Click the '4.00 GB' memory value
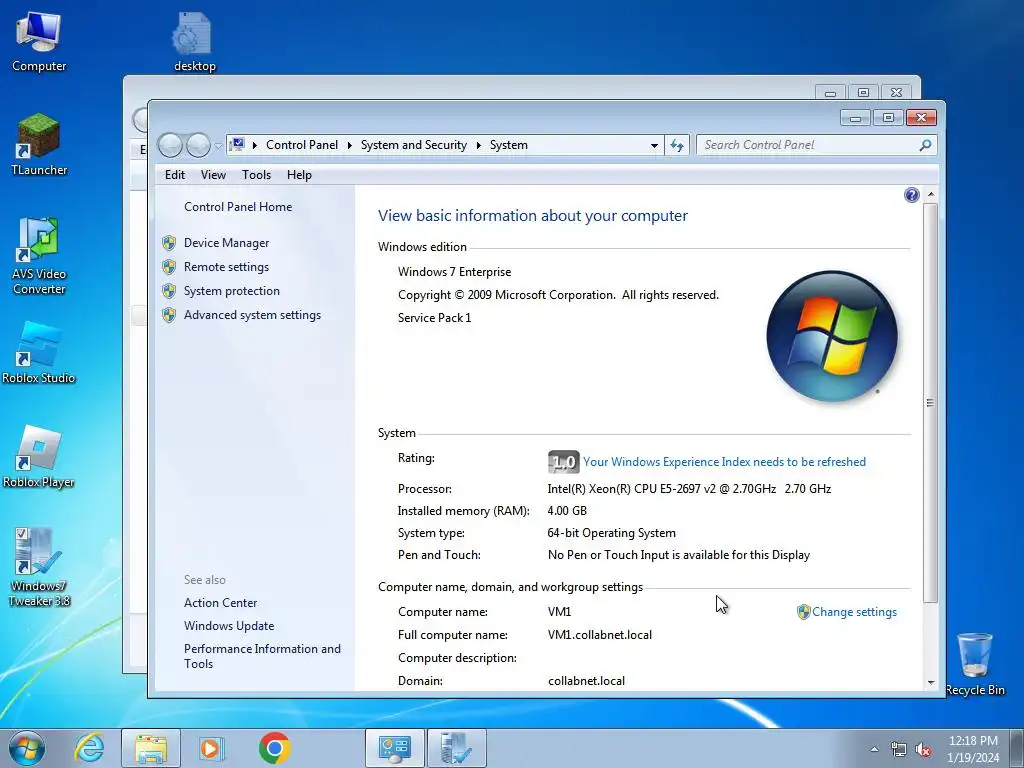1024x768 pixels. tap(567, 511)
